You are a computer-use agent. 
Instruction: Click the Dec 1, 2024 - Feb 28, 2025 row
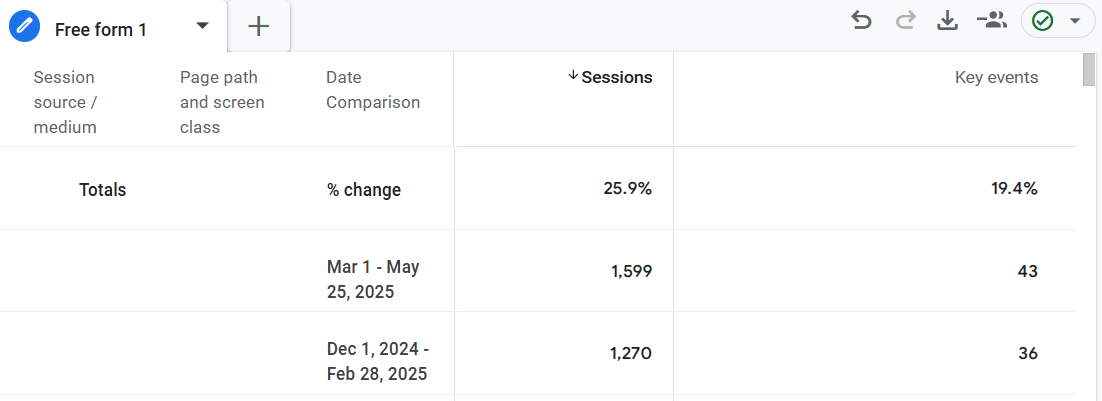[538, 353]
